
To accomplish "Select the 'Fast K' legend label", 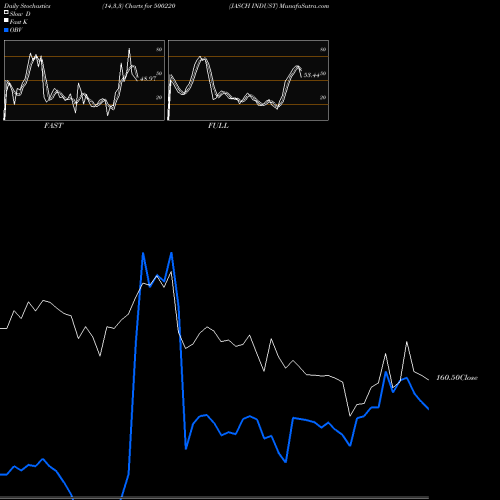I will point(19,22).
